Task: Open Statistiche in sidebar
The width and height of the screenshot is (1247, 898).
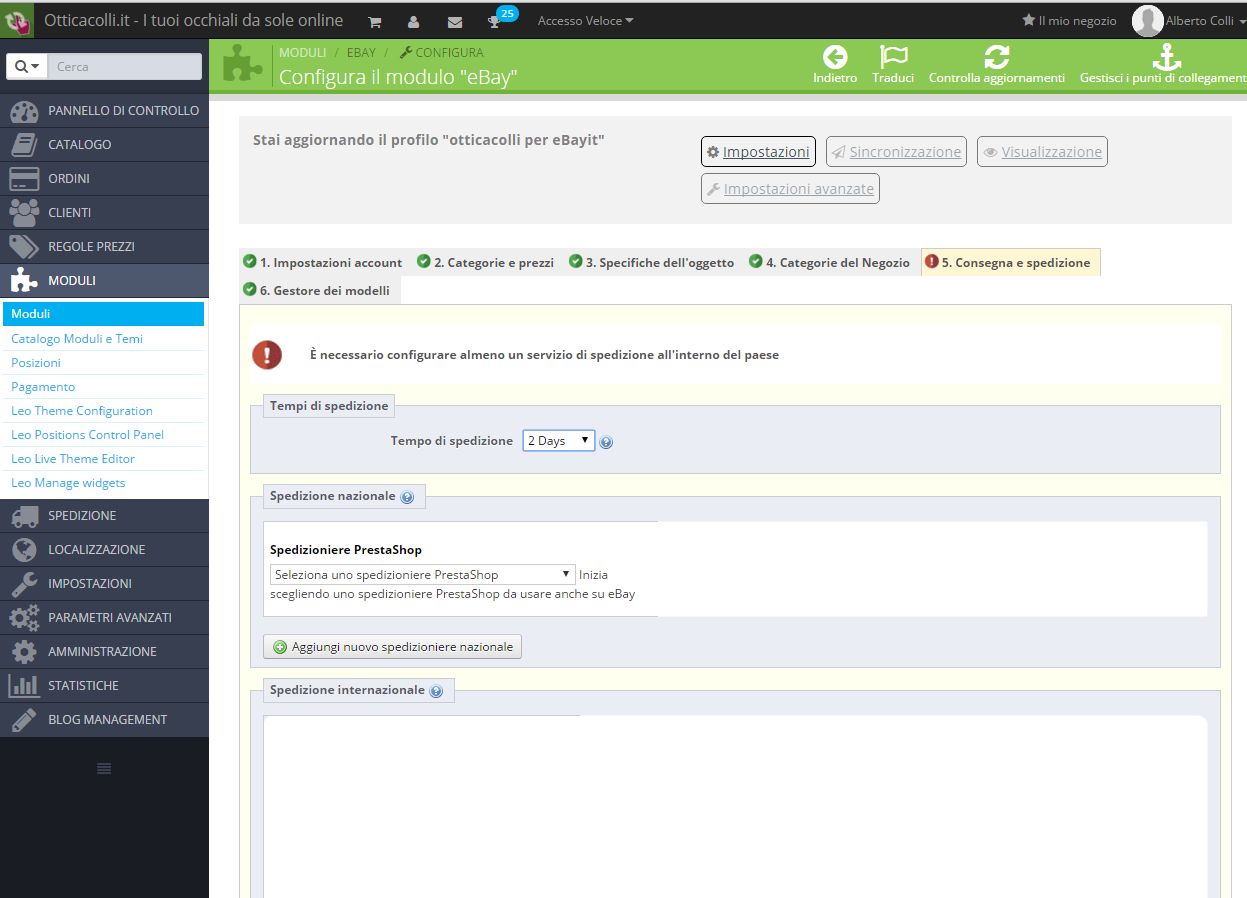Action: pyautogui.click(x=104, y=686)
